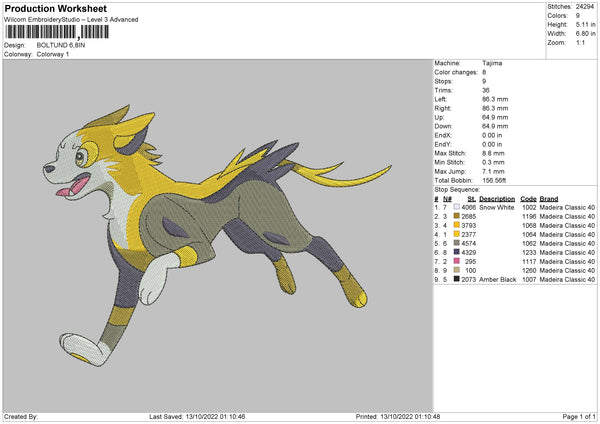Screen dimensions: 600x424
Task: Click the 'Page 1 of 1' footer text
Action: (x=579, y=416)
